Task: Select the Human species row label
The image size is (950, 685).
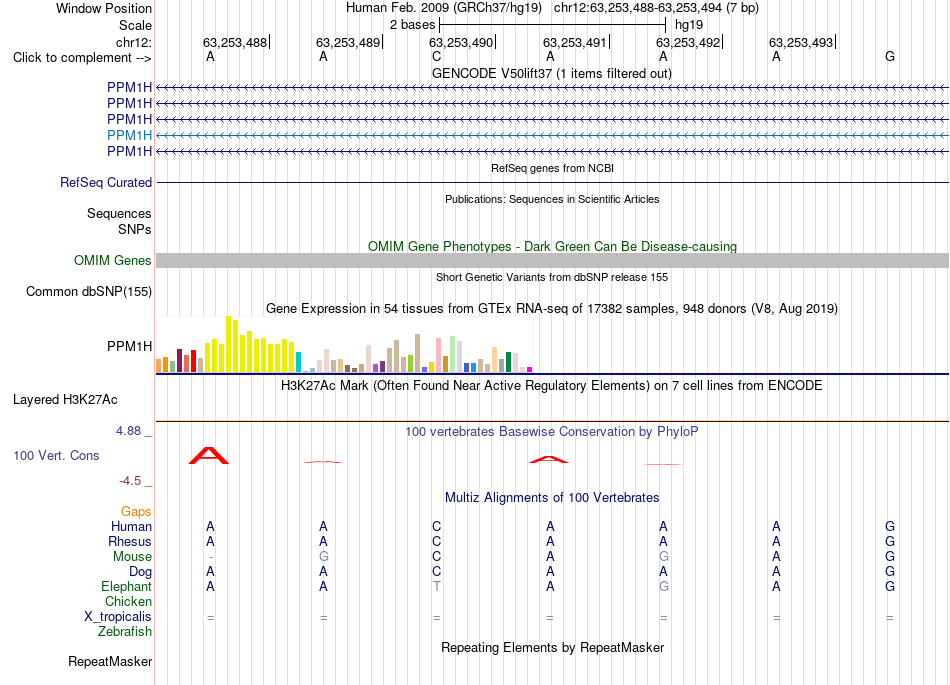Action: 131,527
